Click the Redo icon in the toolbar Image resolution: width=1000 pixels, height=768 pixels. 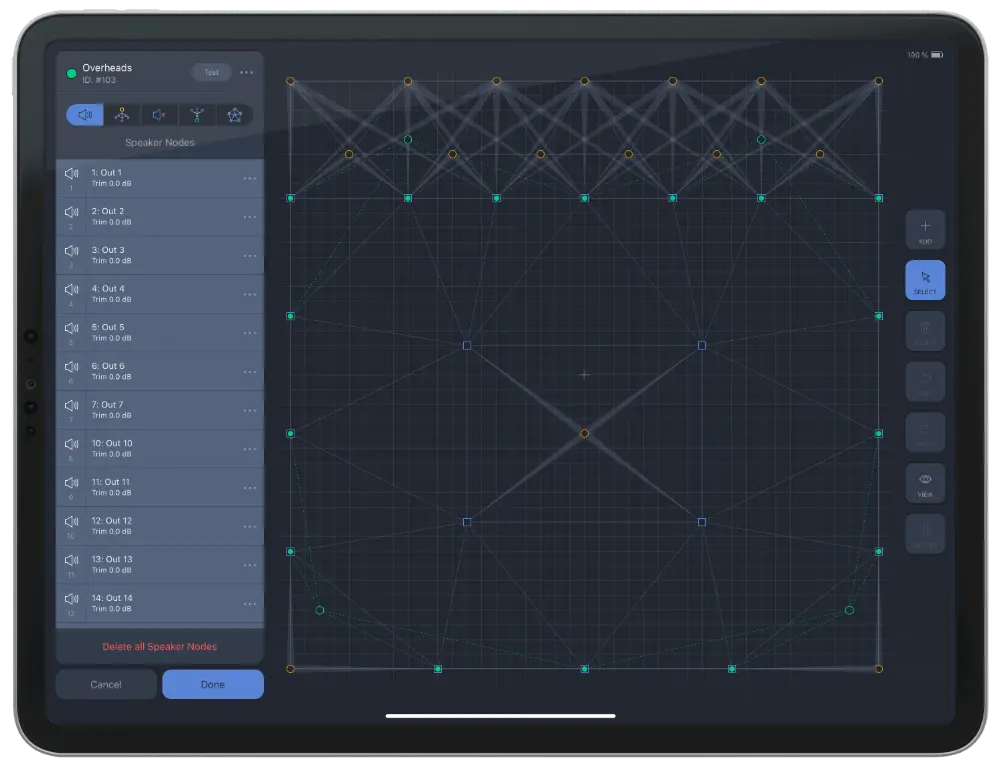coord(924,431)
